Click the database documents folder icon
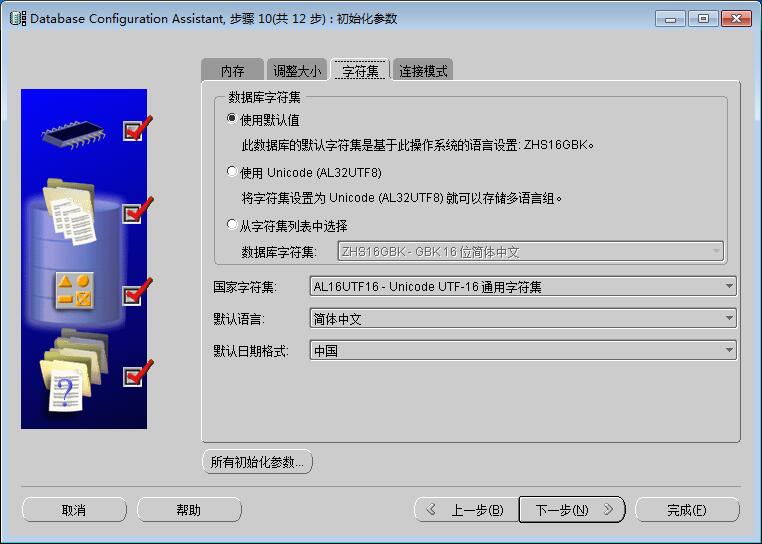Image resolution: width=762 pixels, height=544 pixels. [x=71, y=211]
